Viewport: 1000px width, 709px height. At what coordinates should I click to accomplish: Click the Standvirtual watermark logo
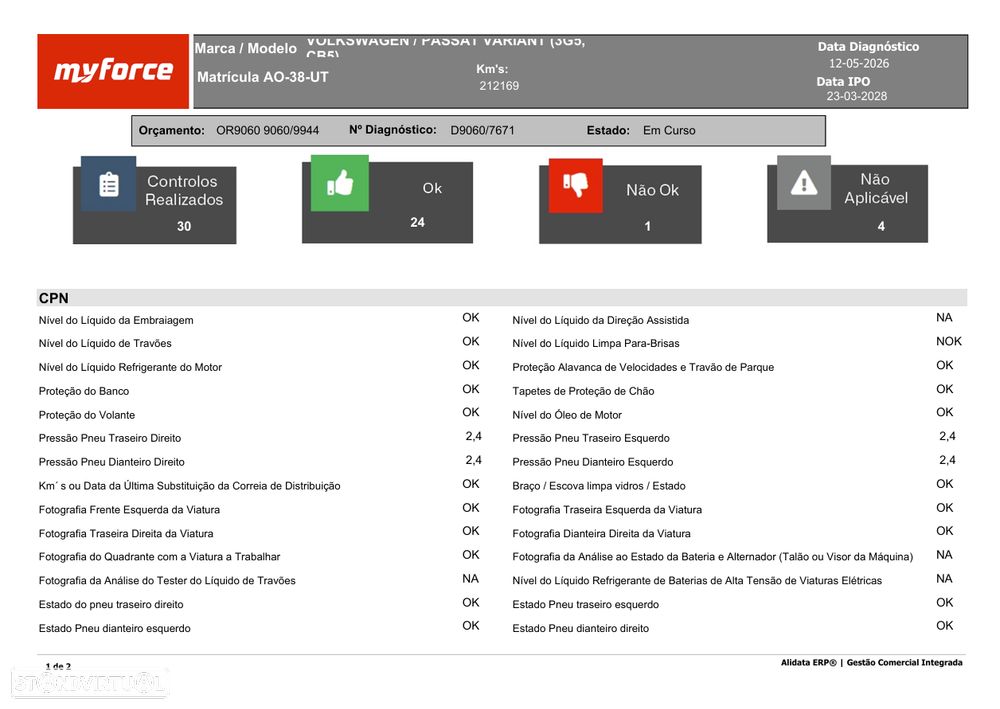click(89, 683)
